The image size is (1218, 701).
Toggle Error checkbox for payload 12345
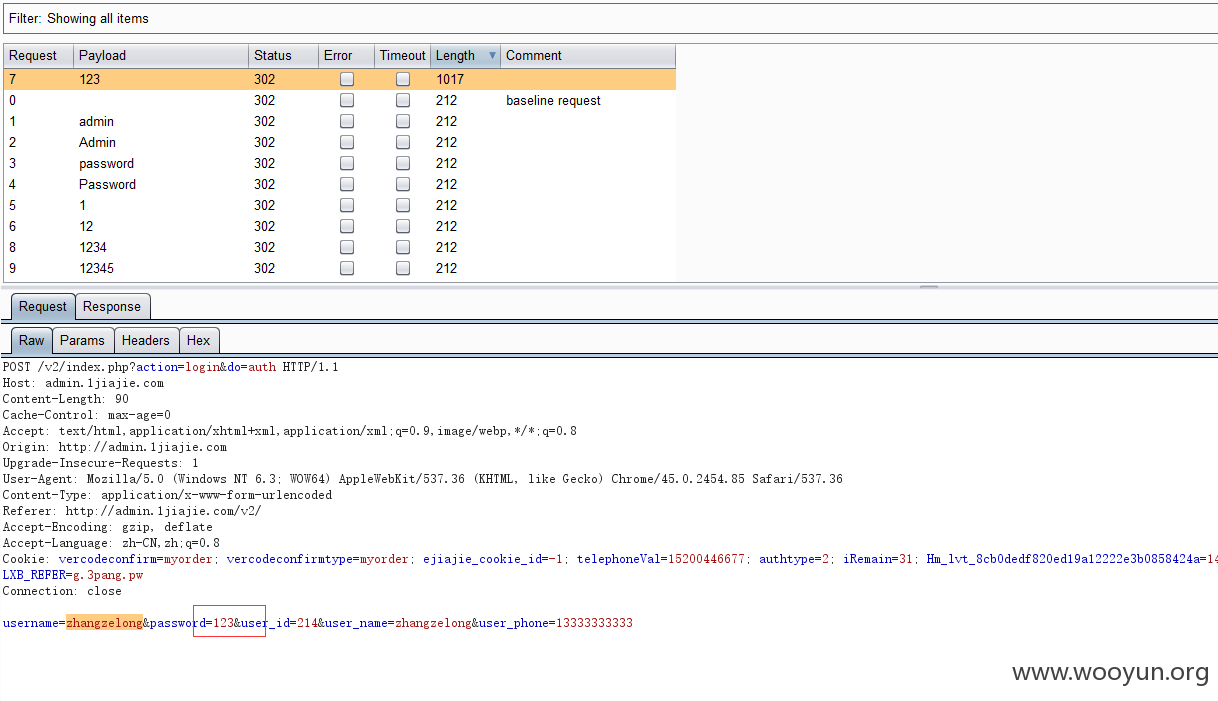(347, 268)
